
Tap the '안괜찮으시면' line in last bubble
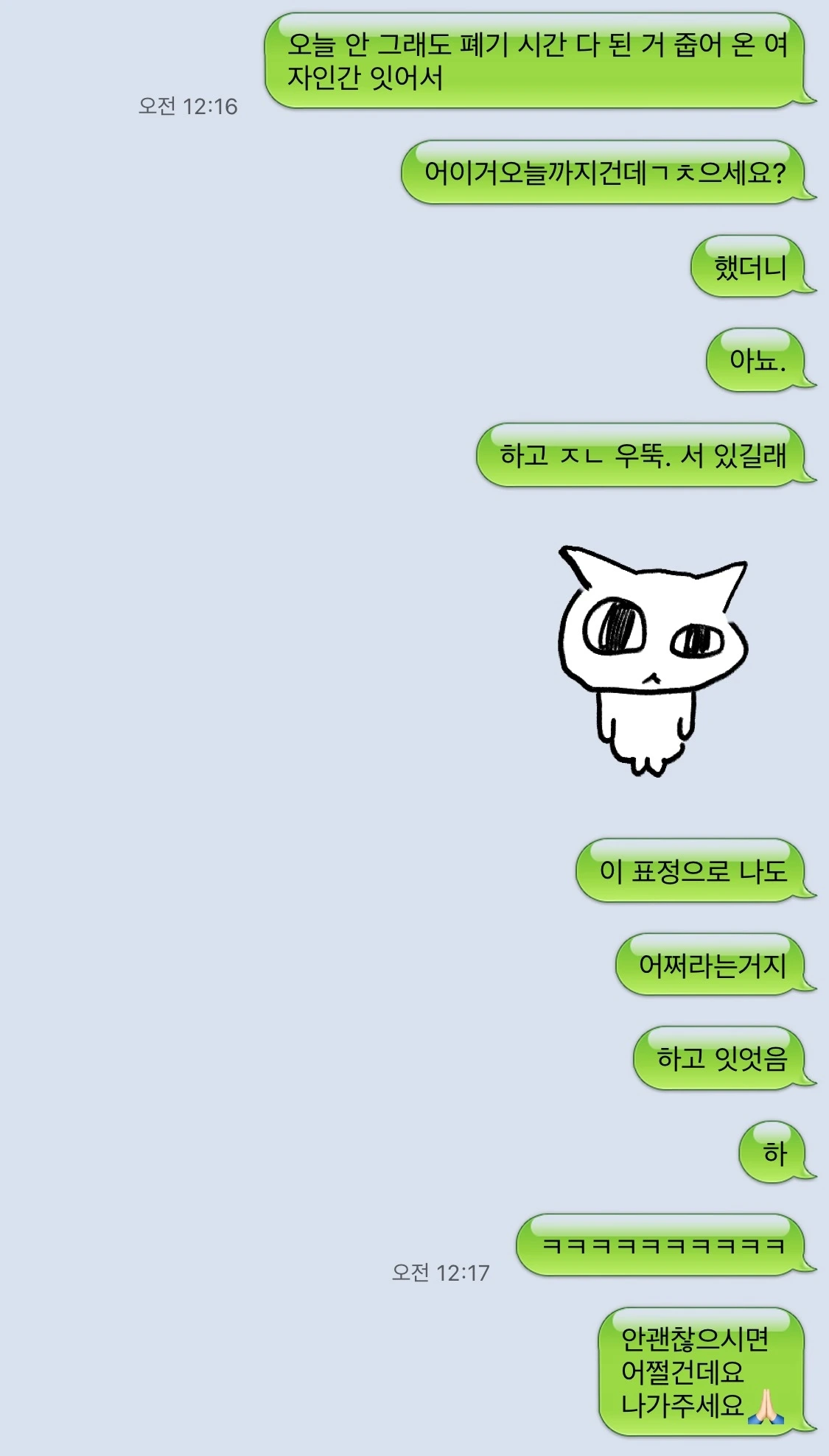[x=694, y=1339]
